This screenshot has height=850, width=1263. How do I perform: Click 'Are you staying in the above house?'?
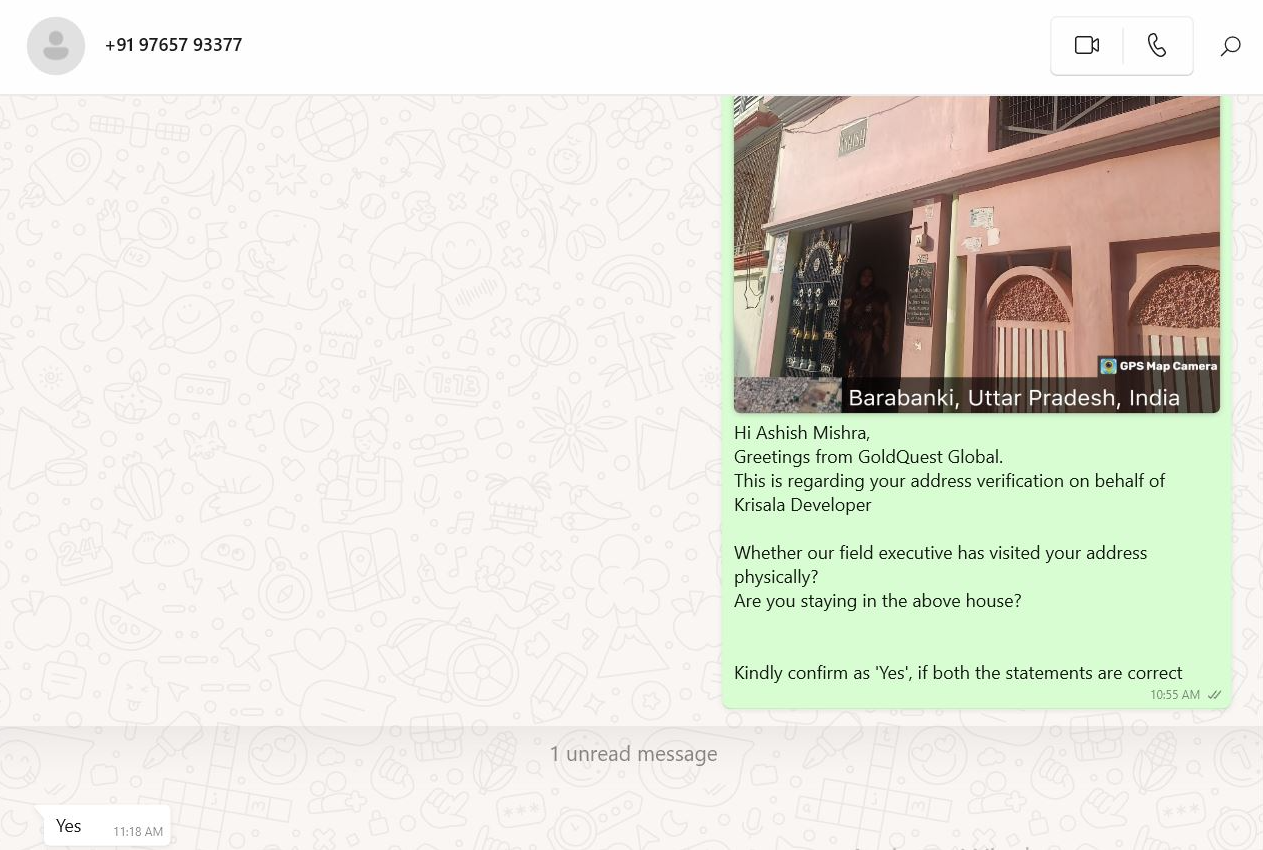click(x=877, y=601)
